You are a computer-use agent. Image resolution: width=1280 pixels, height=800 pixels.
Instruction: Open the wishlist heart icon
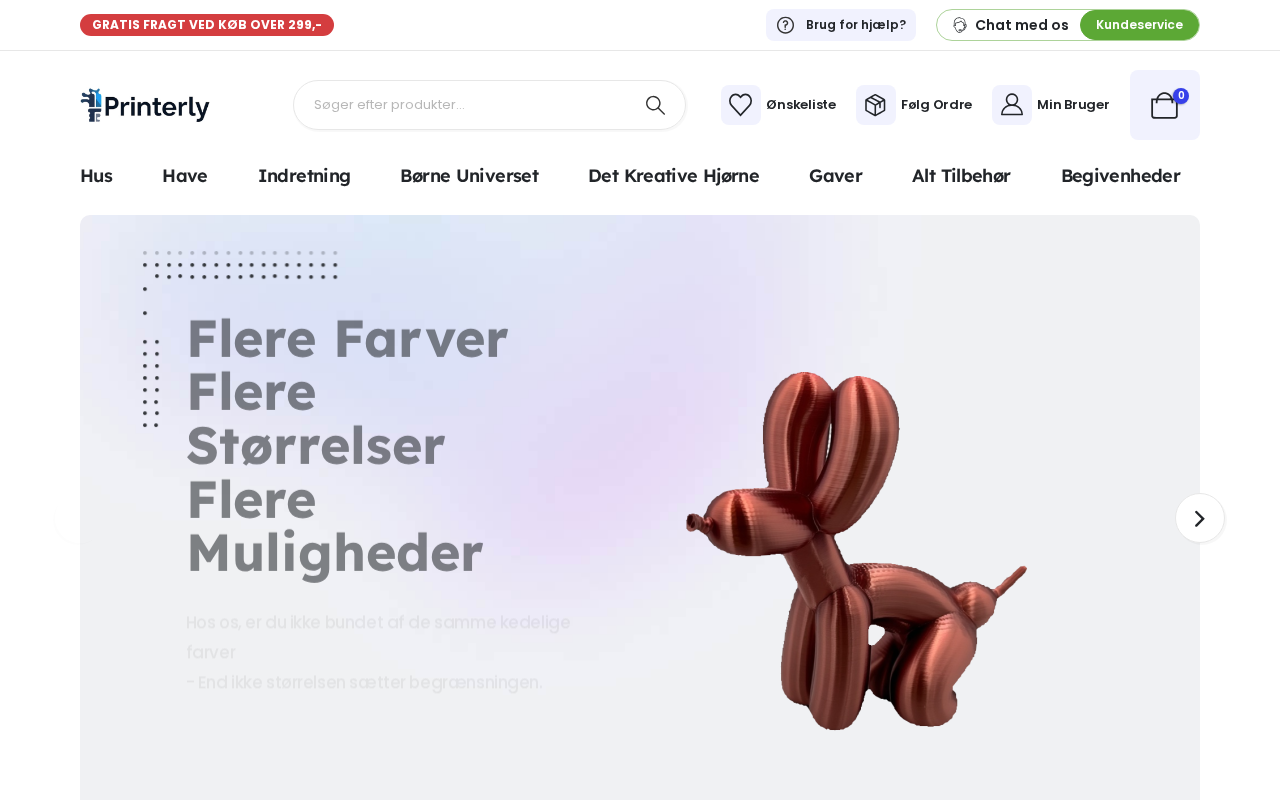pos(740,105)
